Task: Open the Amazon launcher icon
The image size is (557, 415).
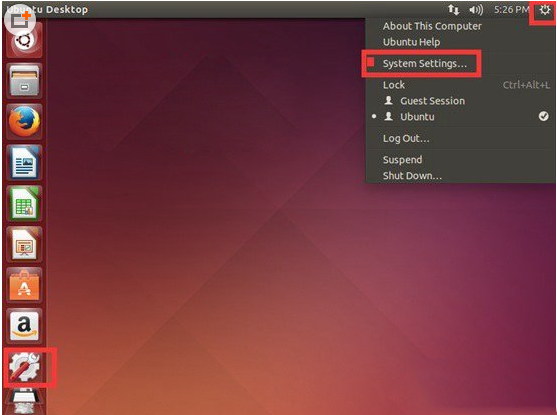Action: tap(24, 326)
